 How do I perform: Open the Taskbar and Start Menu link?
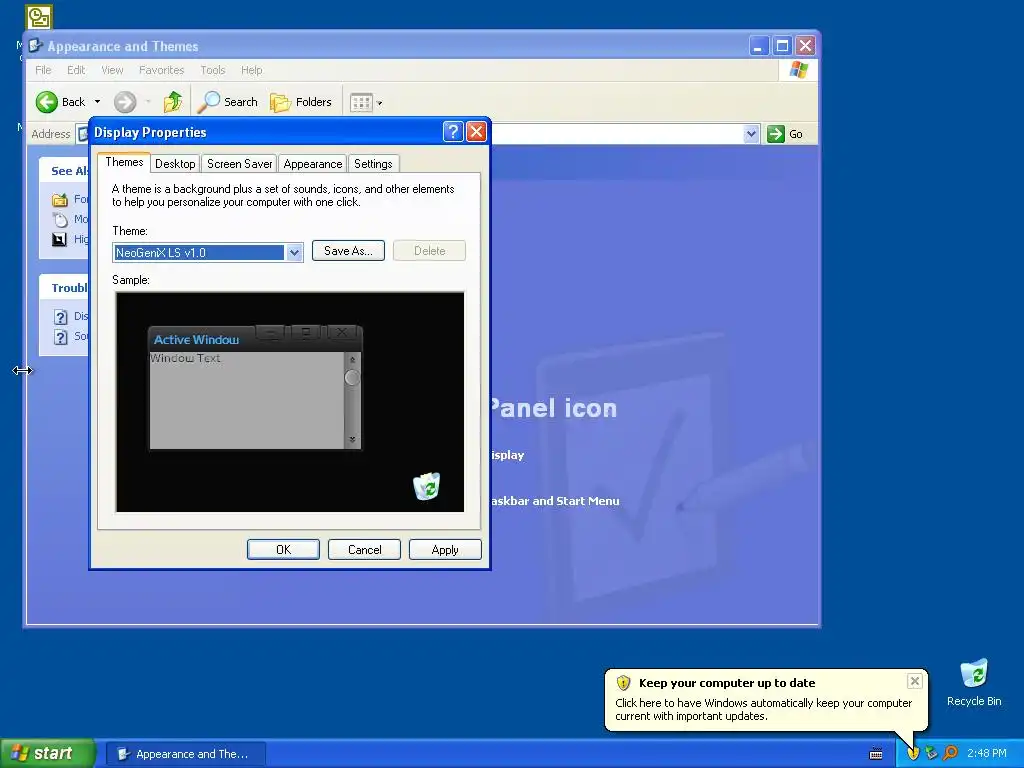pyautogui.click(x=554, y=501)
